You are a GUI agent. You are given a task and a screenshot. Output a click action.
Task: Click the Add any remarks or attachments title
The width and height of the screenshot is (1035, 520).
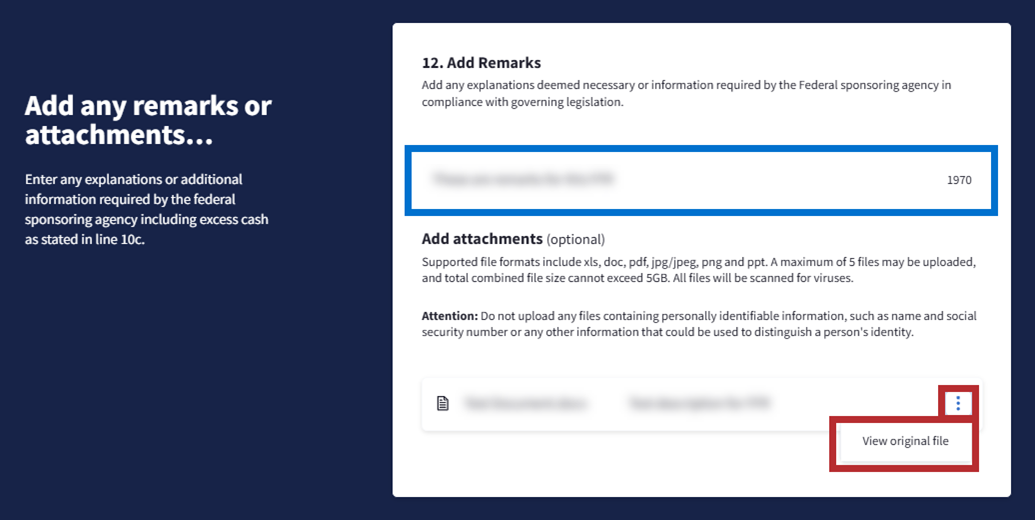148,120
